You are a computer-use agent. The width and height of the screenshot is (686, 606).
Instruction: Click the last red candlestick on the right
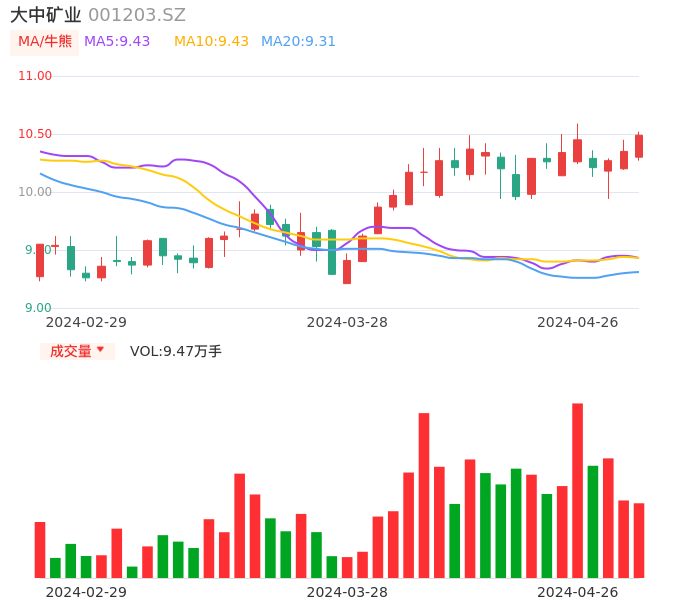click(639, 146)
